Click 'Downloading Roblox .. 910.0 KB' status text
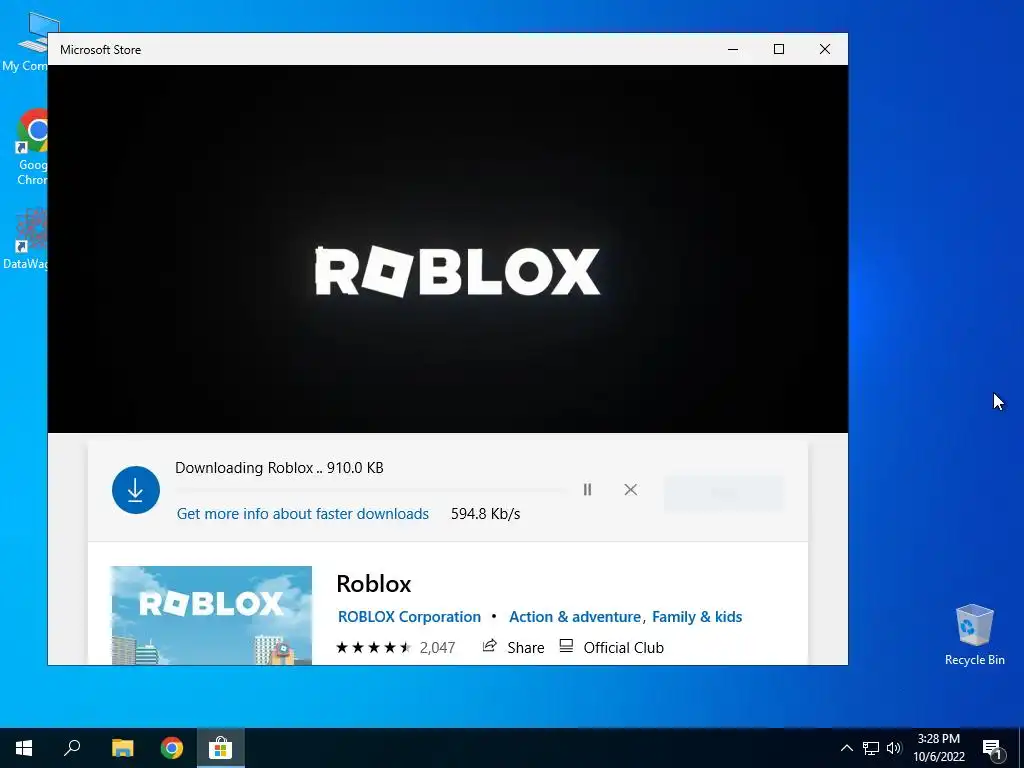The height and width of the screenshot is (768, 1024). 279,468
